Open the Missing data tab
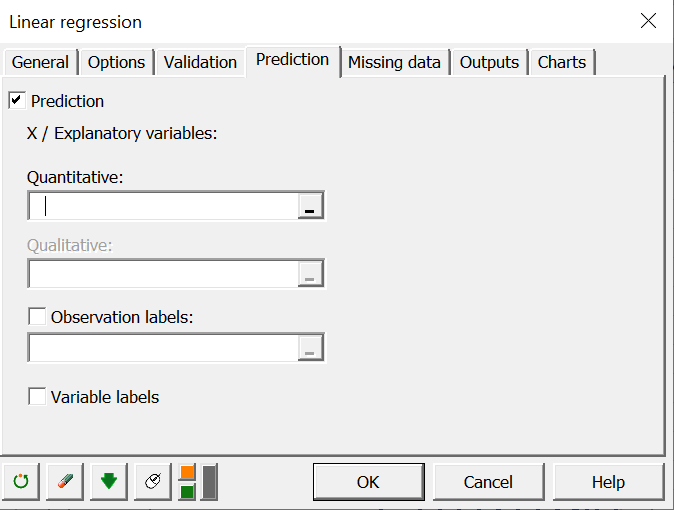Viewport: 674px width, 510px height. click(394, 62)
